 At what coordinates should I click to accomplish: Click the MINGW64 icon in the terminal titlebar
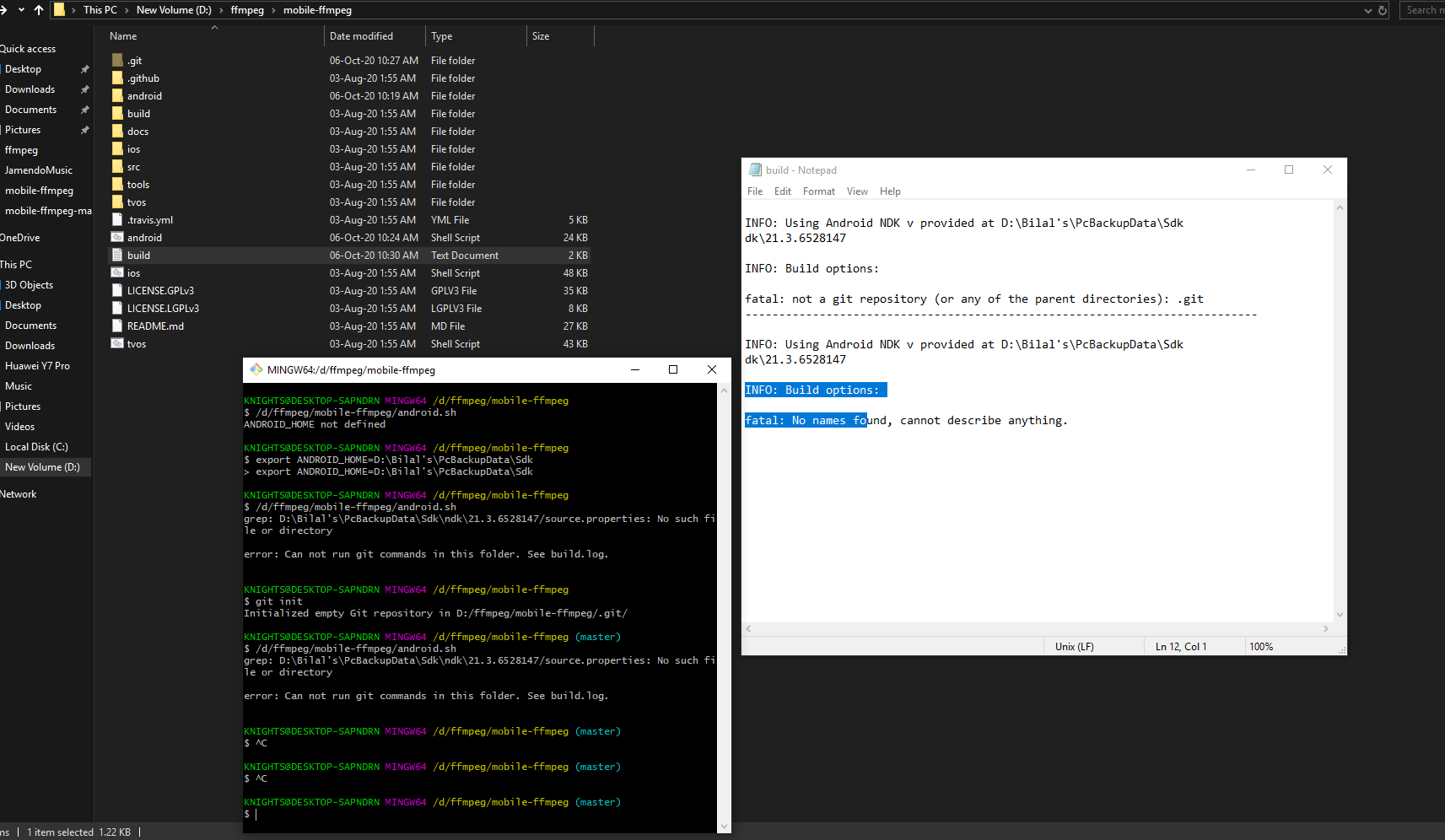pos(256,369)
